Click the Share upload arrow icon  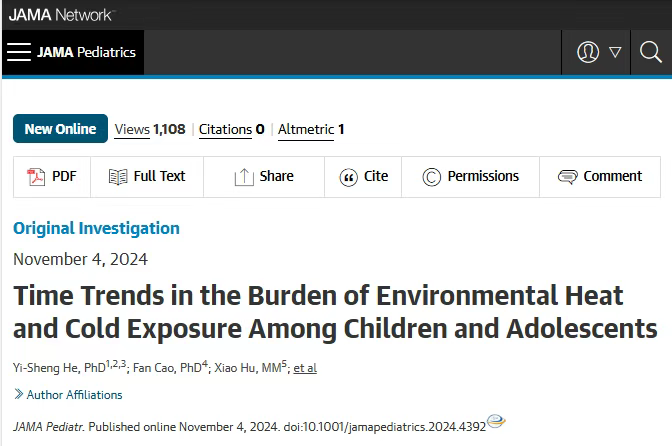click(244, 177)
